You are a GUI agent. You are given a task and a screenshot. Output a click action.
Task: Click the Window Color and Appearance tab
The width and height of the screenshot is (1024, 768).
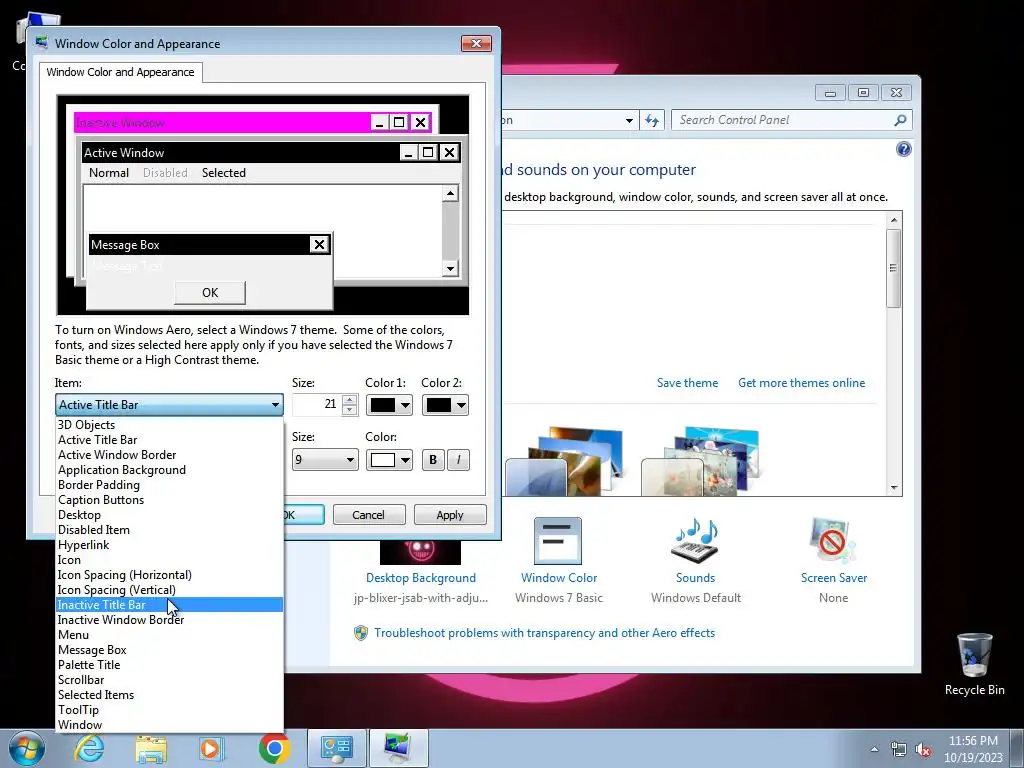[x=120, y=72]
